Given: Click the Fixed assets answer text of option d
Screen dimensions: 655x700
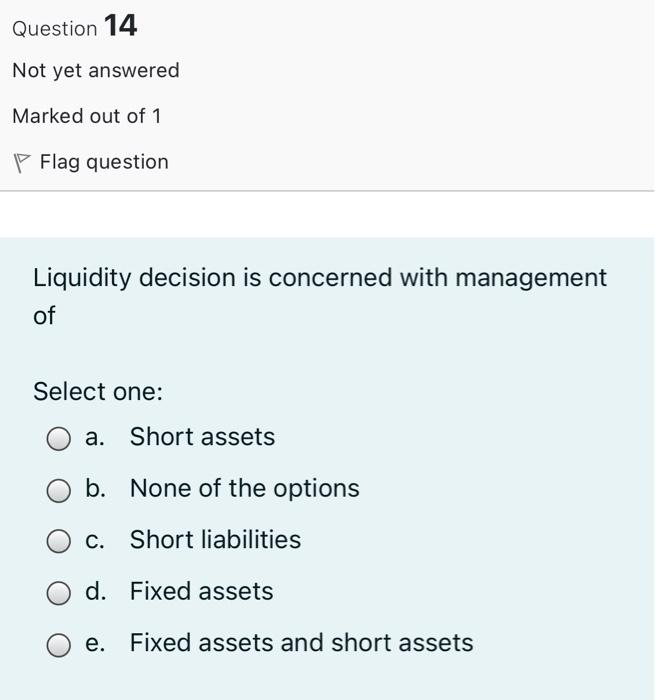Looking at the screenshot, I should [x=201, y=591].
